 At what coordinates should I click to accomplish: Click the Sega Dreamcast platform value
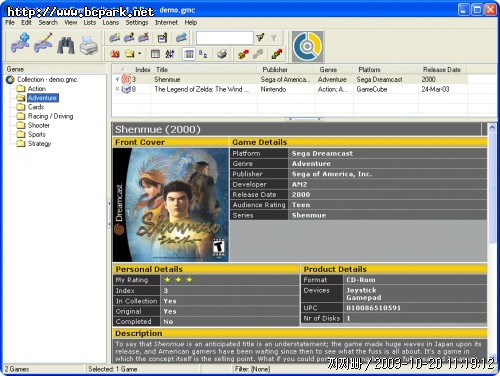coord(322,153)
